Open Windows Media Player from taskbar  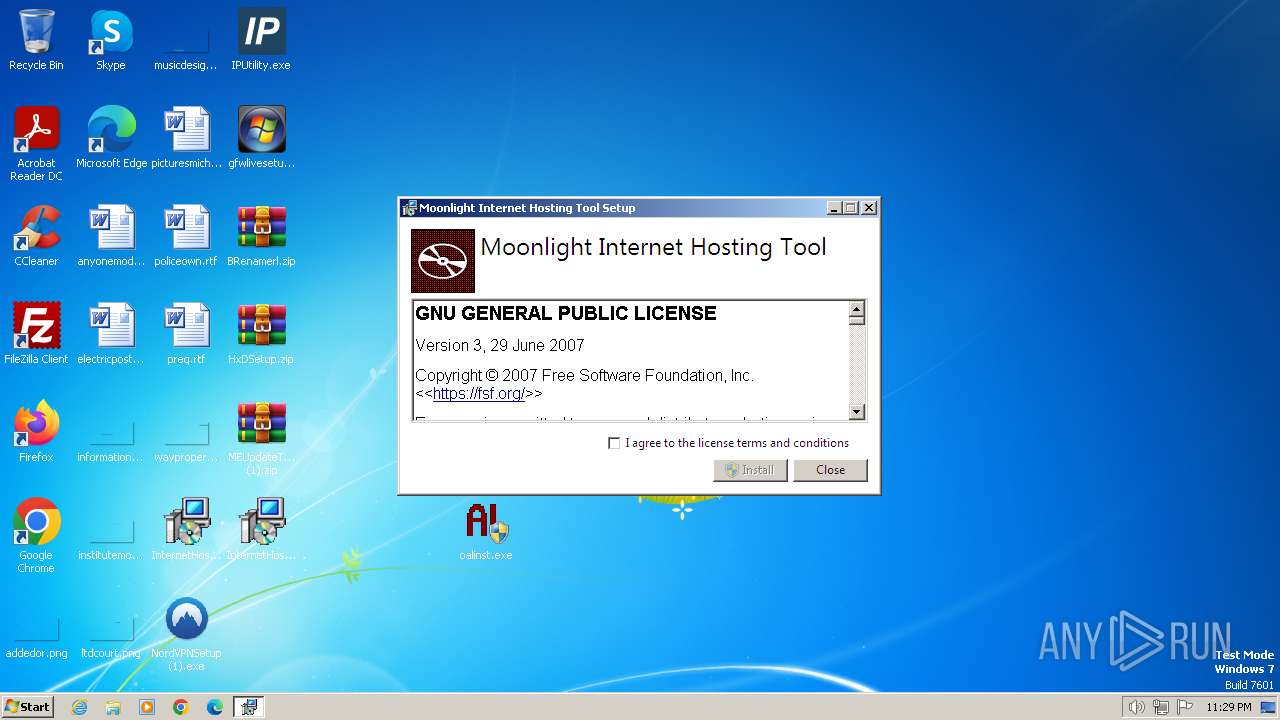click(x=147, y=707)
